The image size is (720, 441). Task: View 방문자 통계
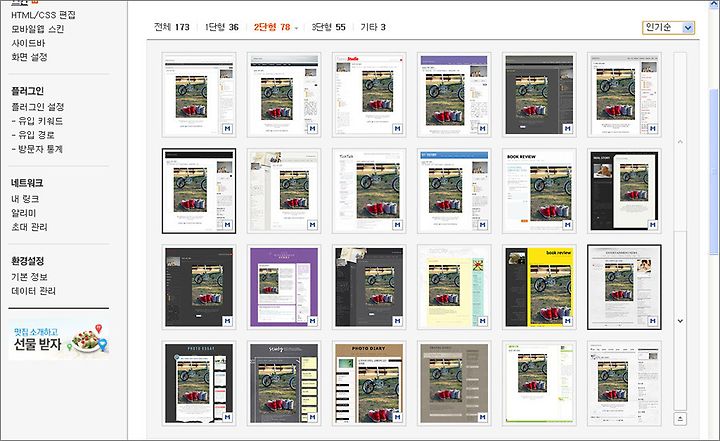coord(37,149)
